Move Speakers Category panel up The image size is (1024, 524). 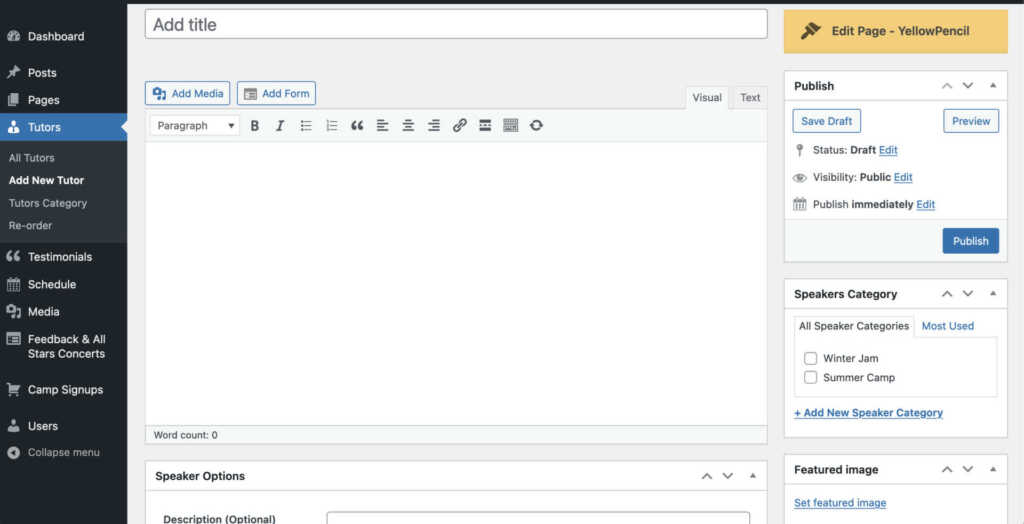(947, 294)
